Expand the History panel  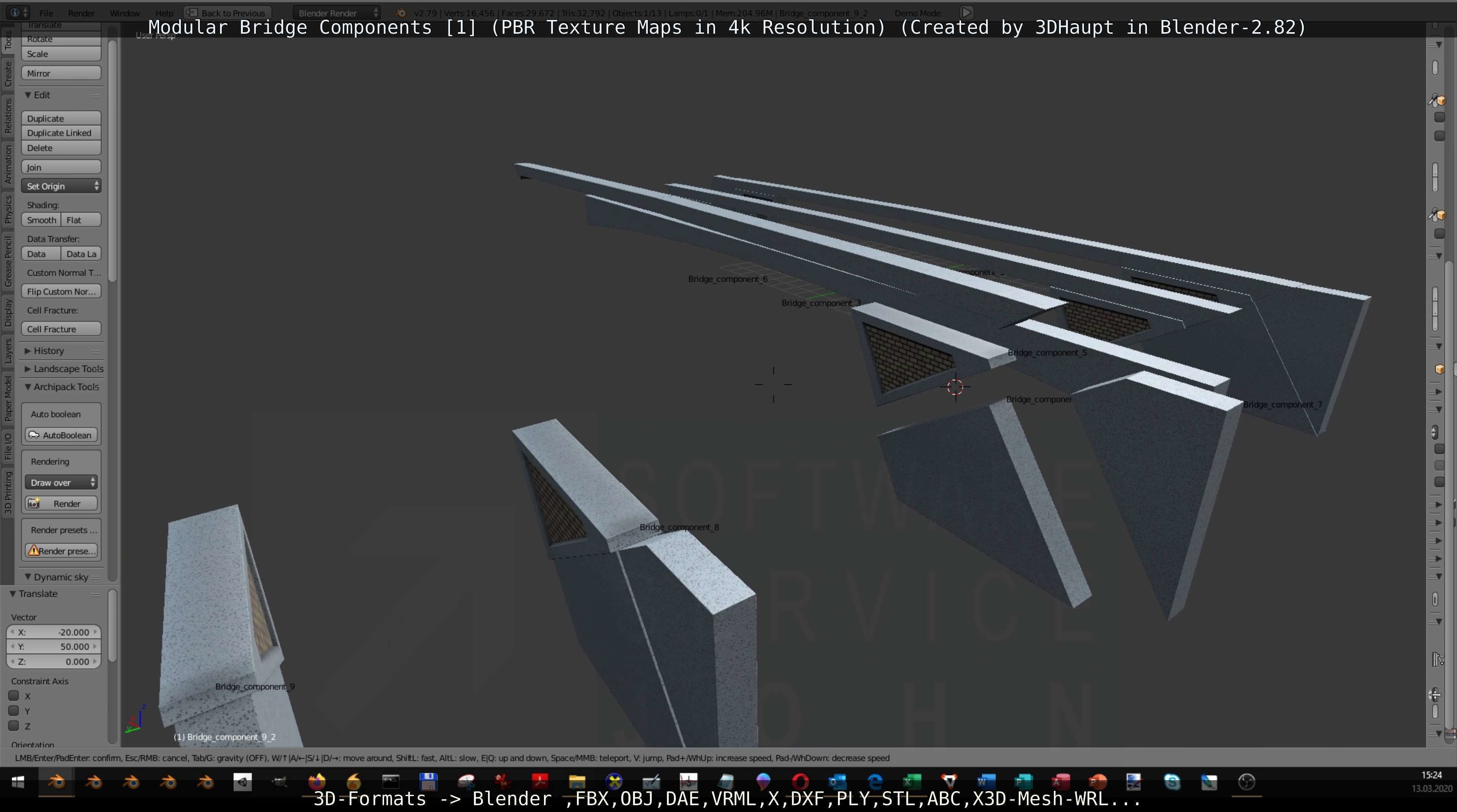click(44, 351)
